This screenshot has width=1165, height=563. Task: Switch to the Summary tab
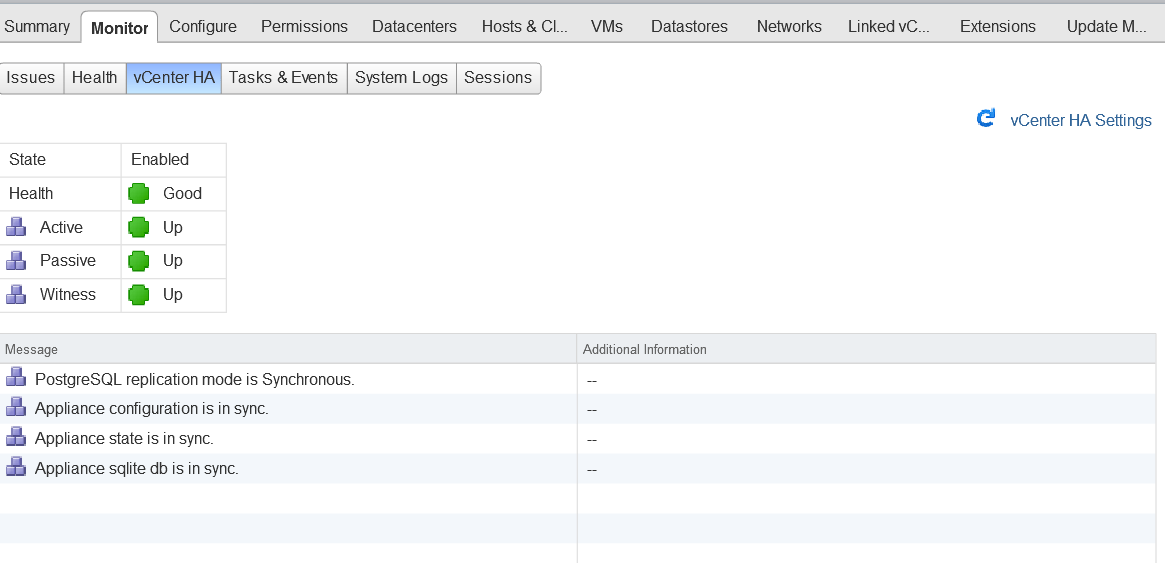coord(37,27)
